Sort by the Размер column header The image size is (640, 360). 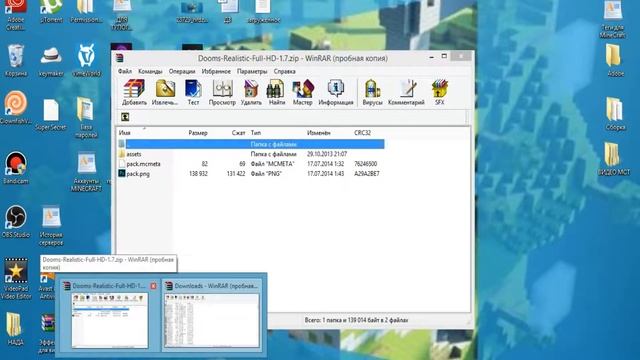(198, 133)
